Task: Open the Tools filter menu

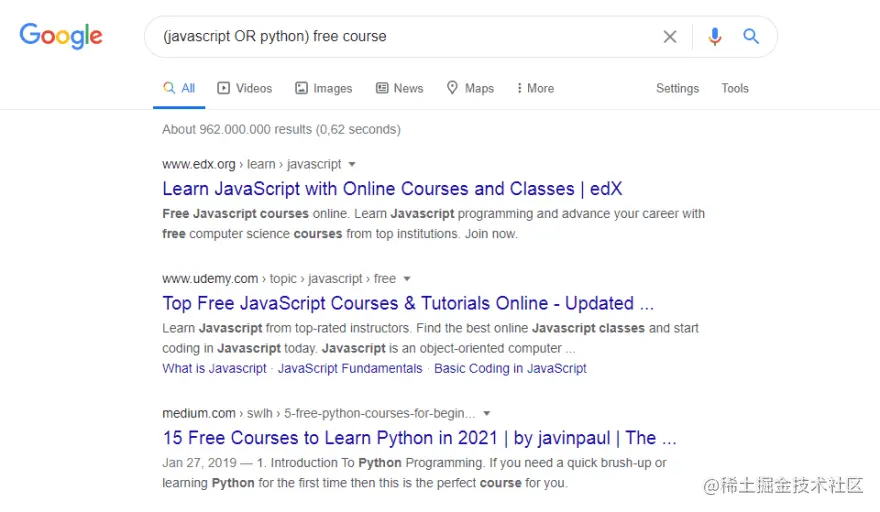Action: click(735, 88)
